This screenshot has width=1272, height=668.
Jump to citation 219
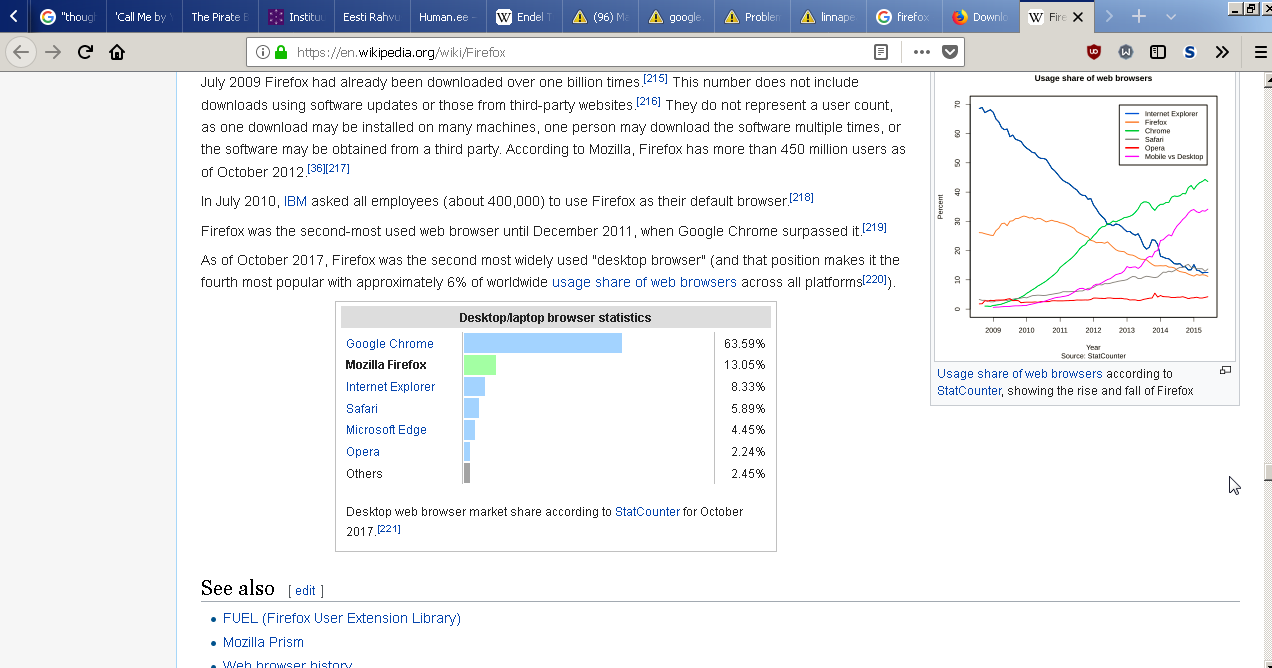[x=874, y=227]
